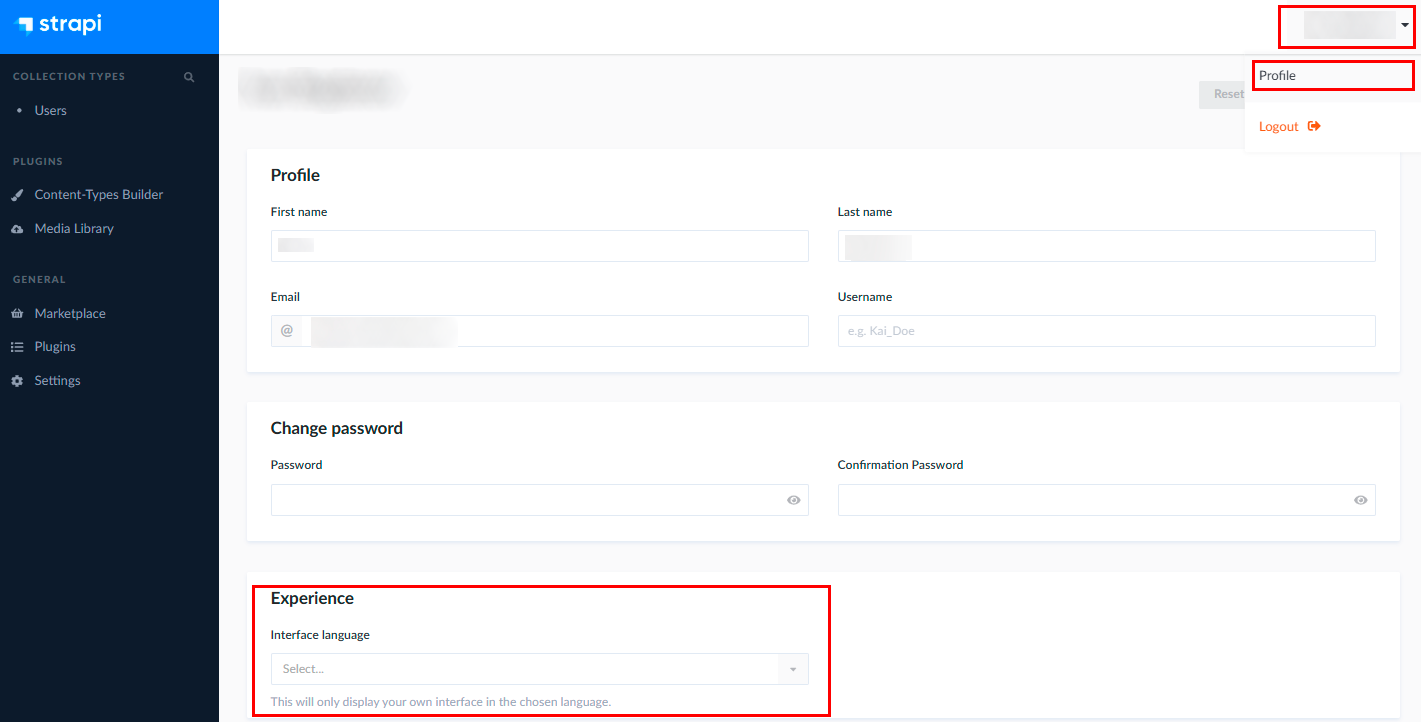This screenshot has width=1421, height=722.
Task: Collapse the user account menu caret
Action: pyautogui.click(x=1405, y=26)
